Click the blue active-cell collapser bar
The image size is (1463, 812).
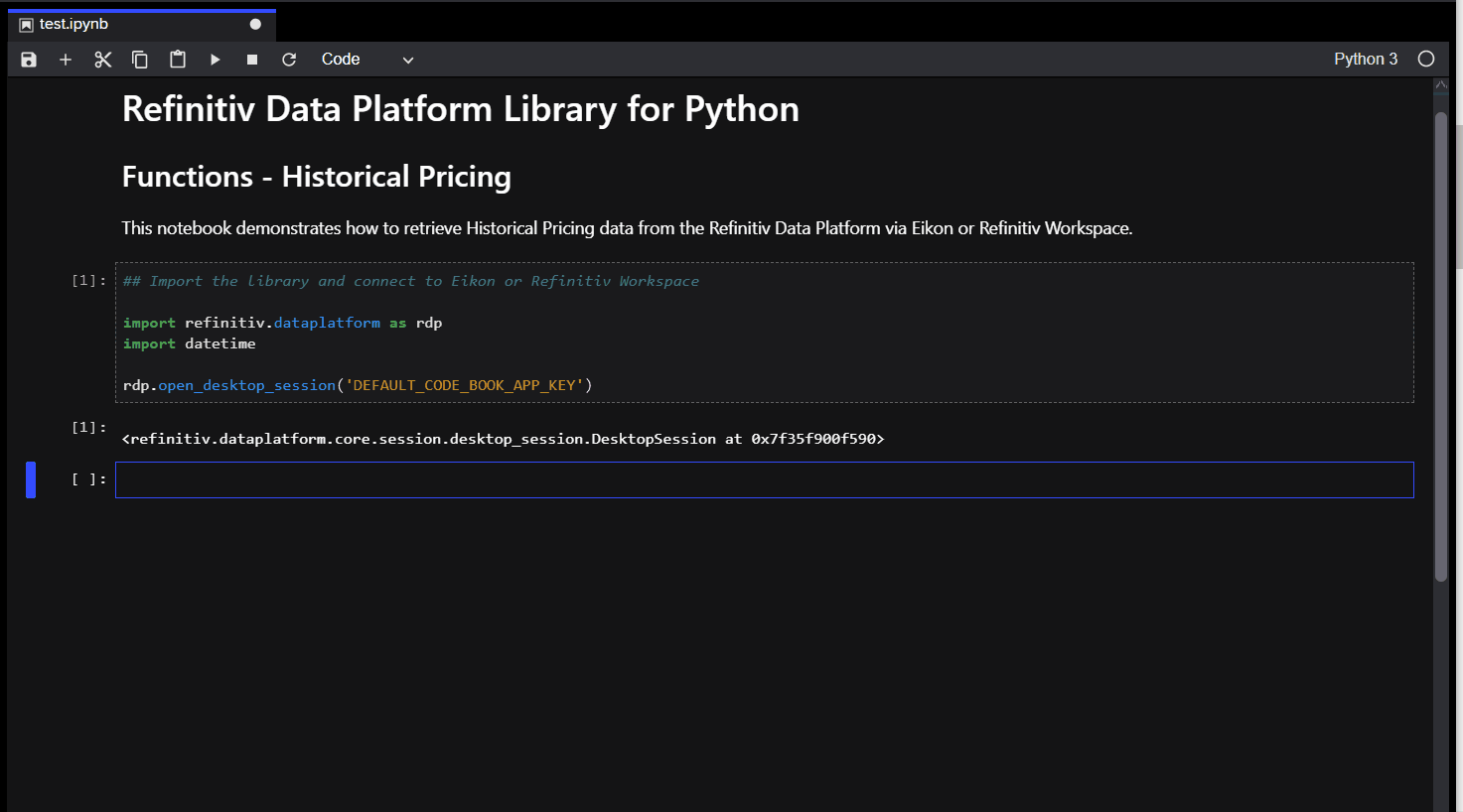coord(31,479)
